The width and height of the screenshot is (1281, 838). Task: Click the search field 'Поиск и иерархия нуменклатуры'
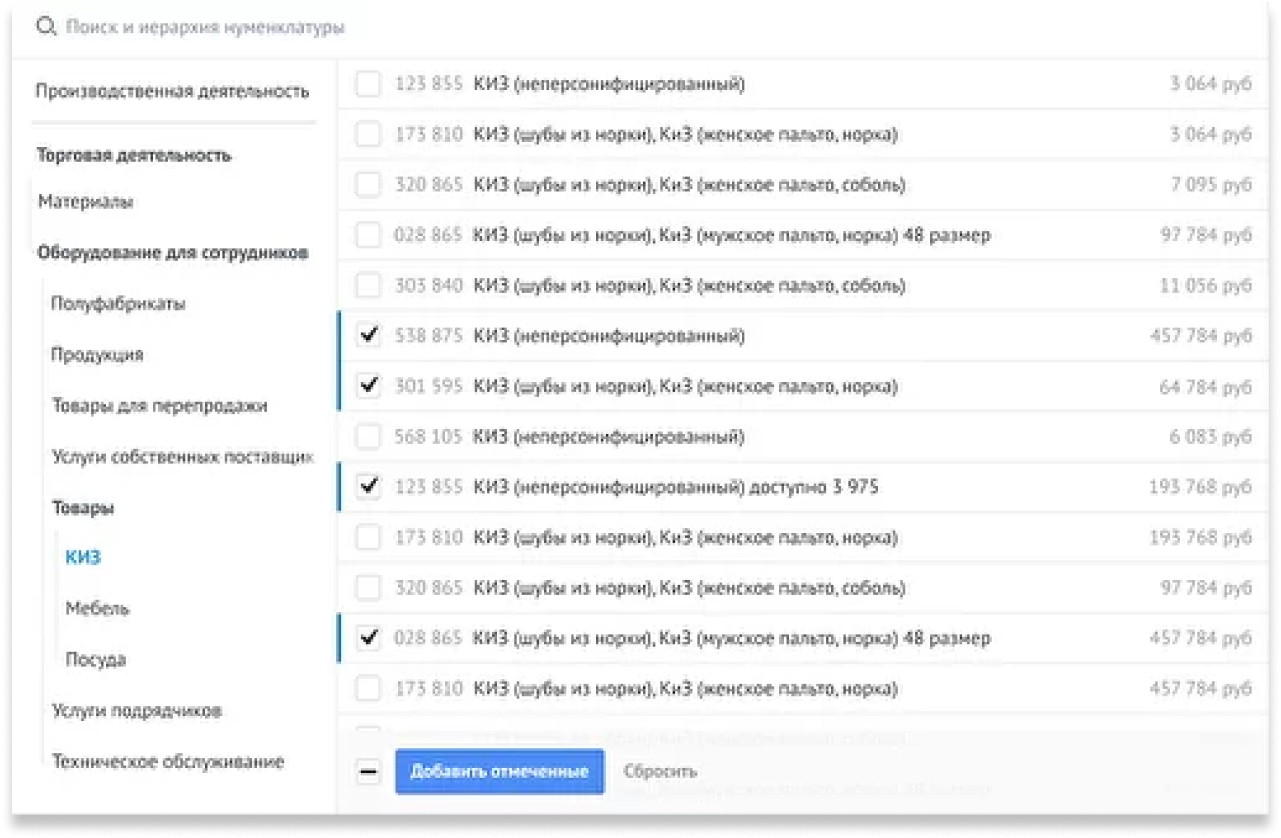pyautogui.click(x=200, y=27)
